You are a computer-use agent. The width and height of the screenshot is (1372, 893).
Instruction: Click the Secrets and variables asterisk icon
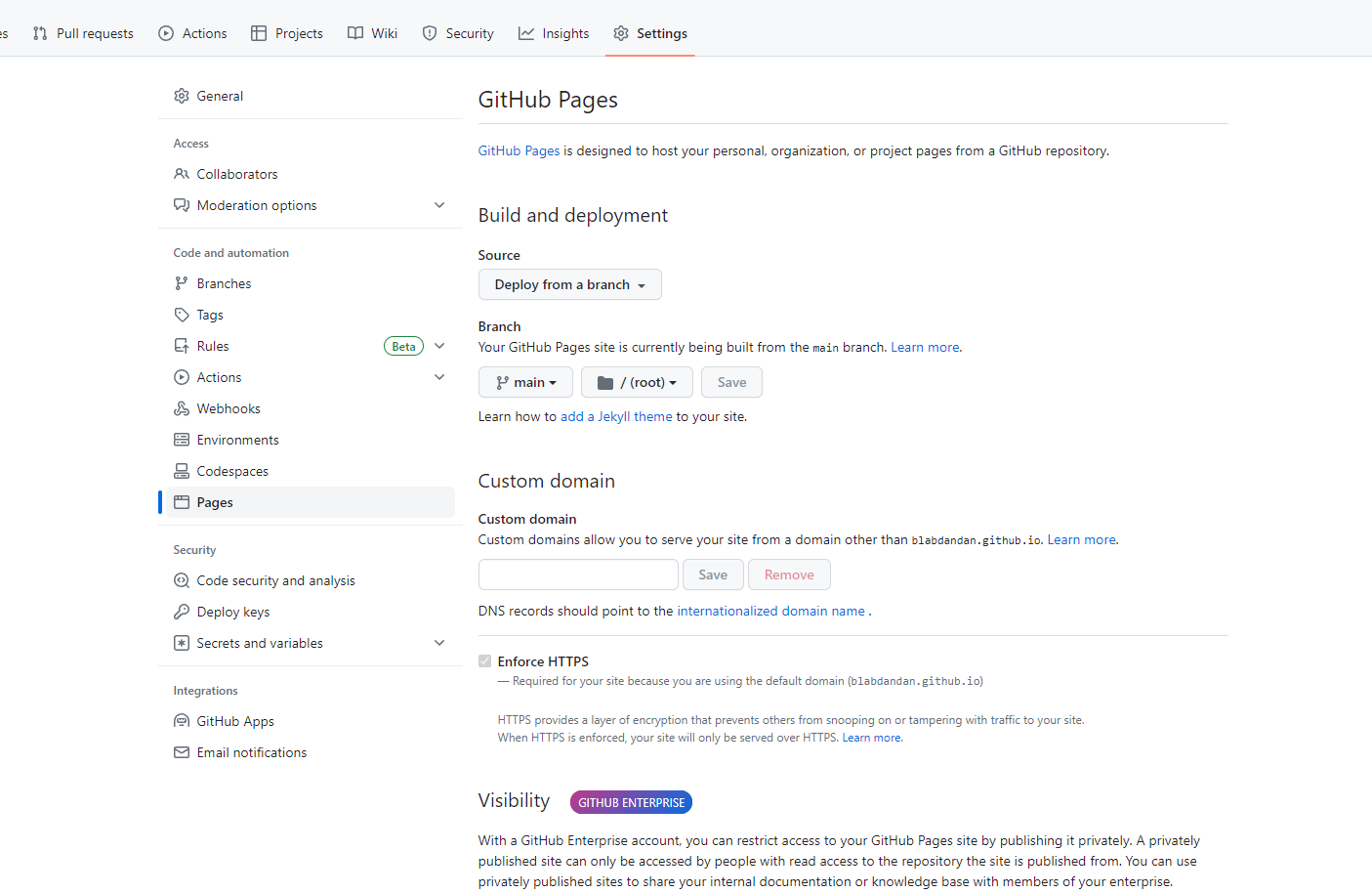coord(182,643)
